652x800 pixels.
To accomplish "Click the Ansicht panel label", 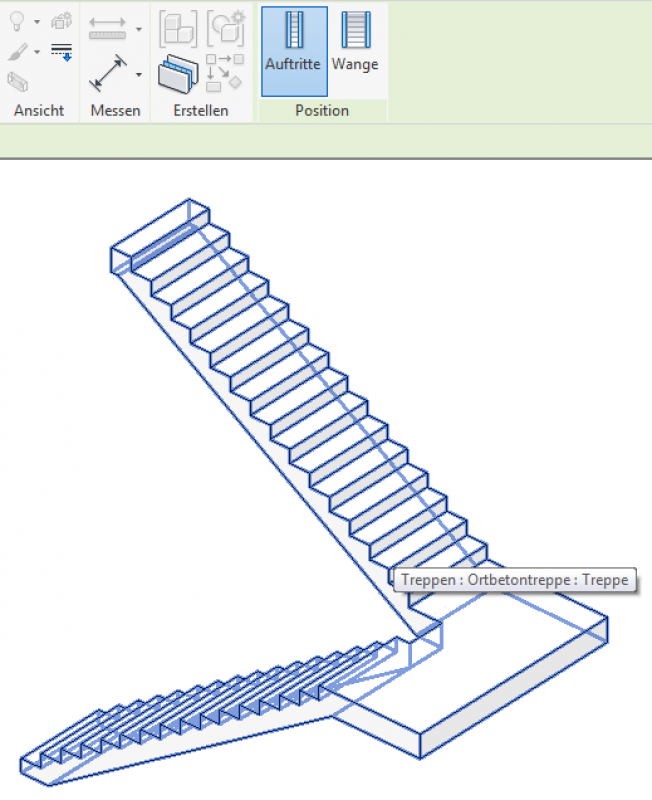I will point(39,111).
